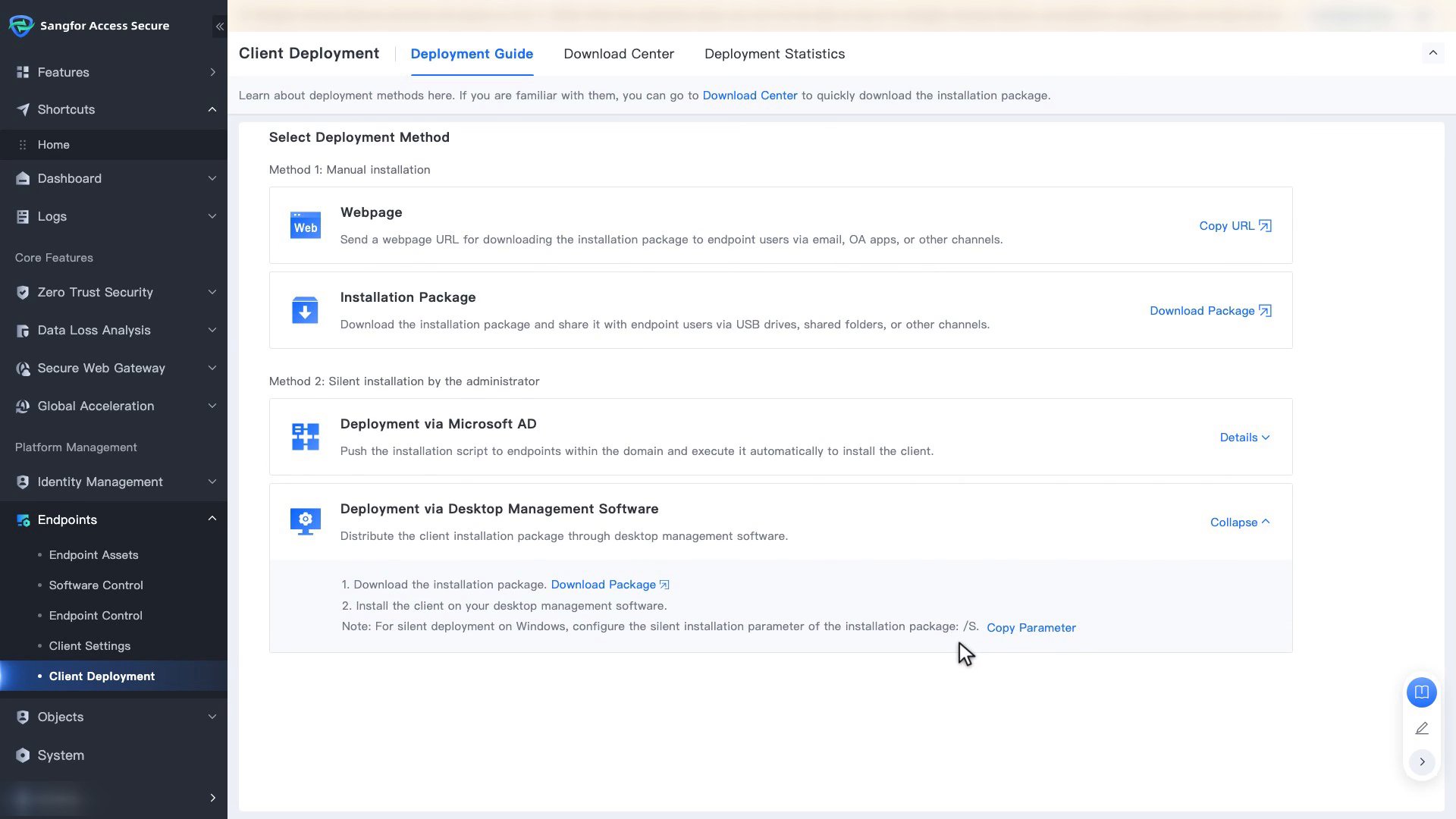Click the Features grid icon
1456x819 pixels.
(x=23, y=72)
